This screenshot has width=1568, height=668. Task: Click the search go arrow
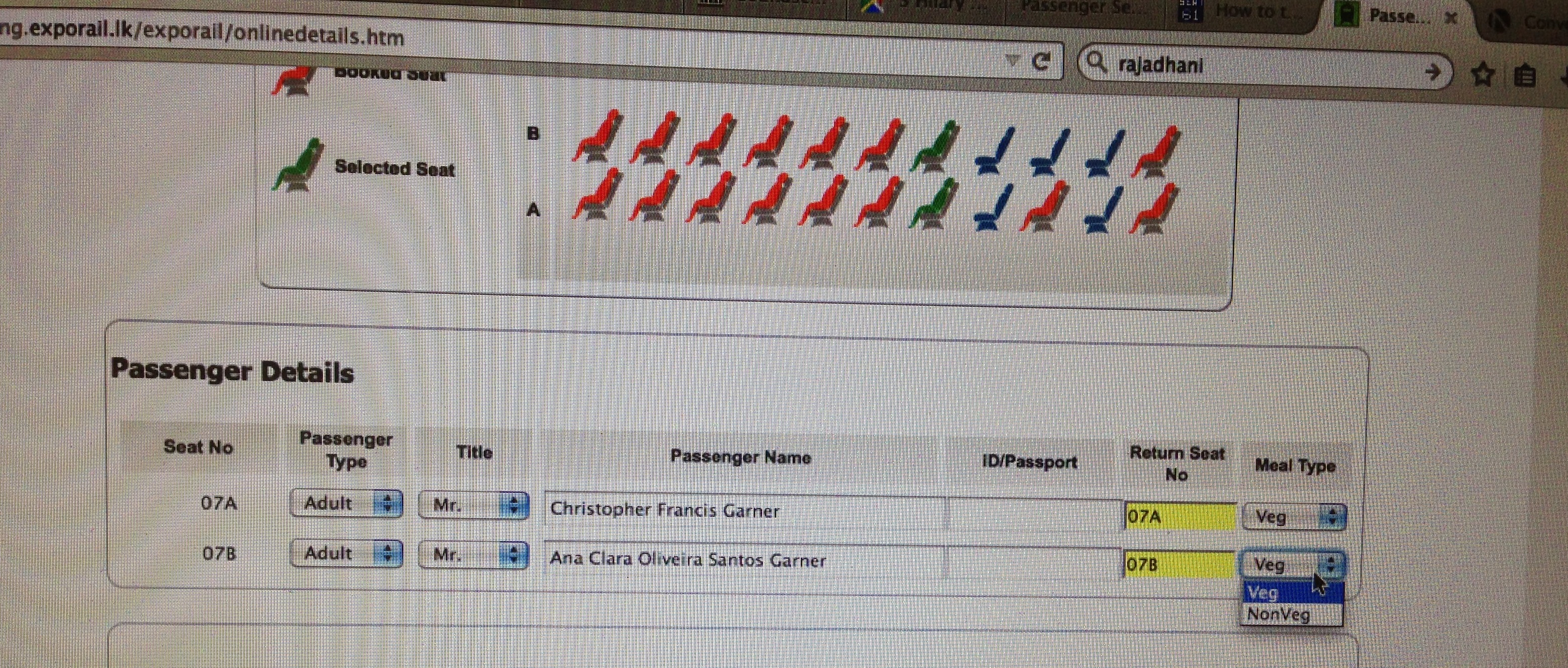(x=1432, y=72)
